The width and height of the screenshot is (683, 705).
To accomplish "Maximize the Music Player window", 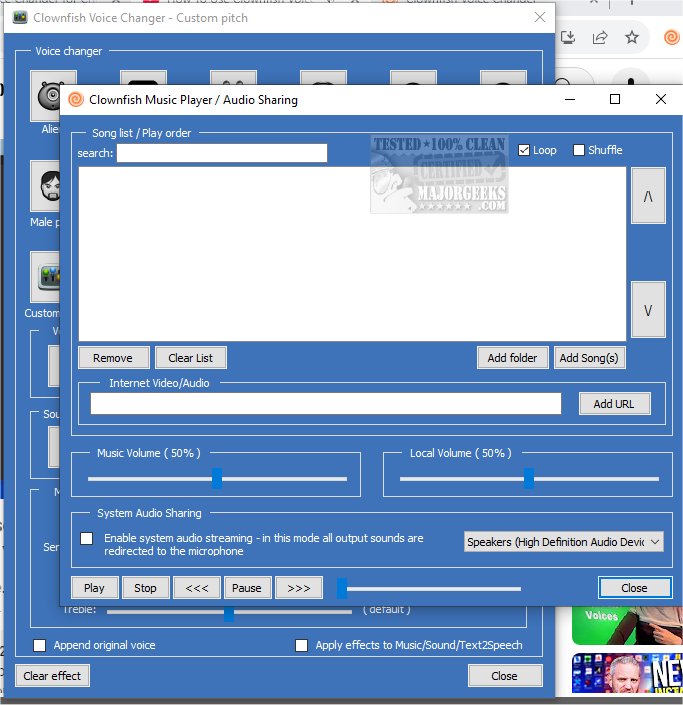I will coord(615,99).
